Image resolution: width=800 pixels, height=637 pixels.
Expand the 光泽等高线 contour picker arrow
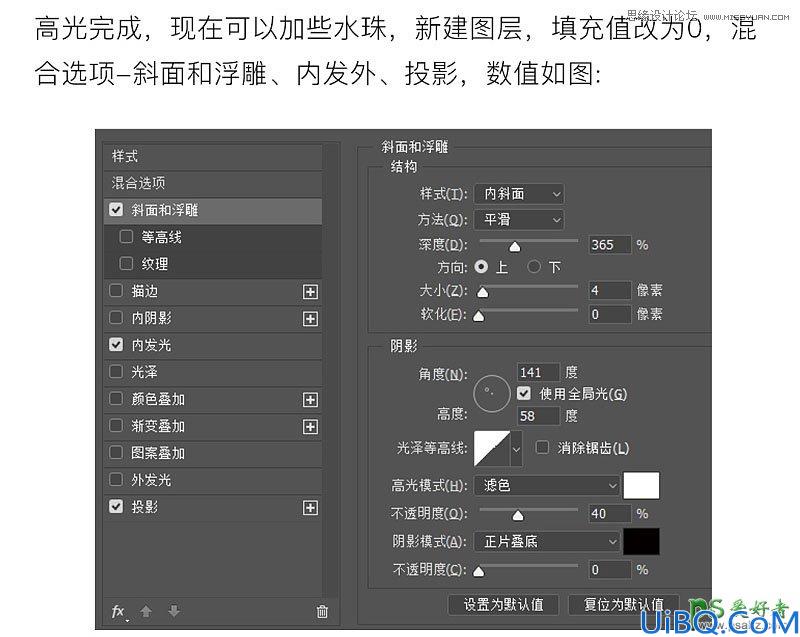(x=516, y=449)
